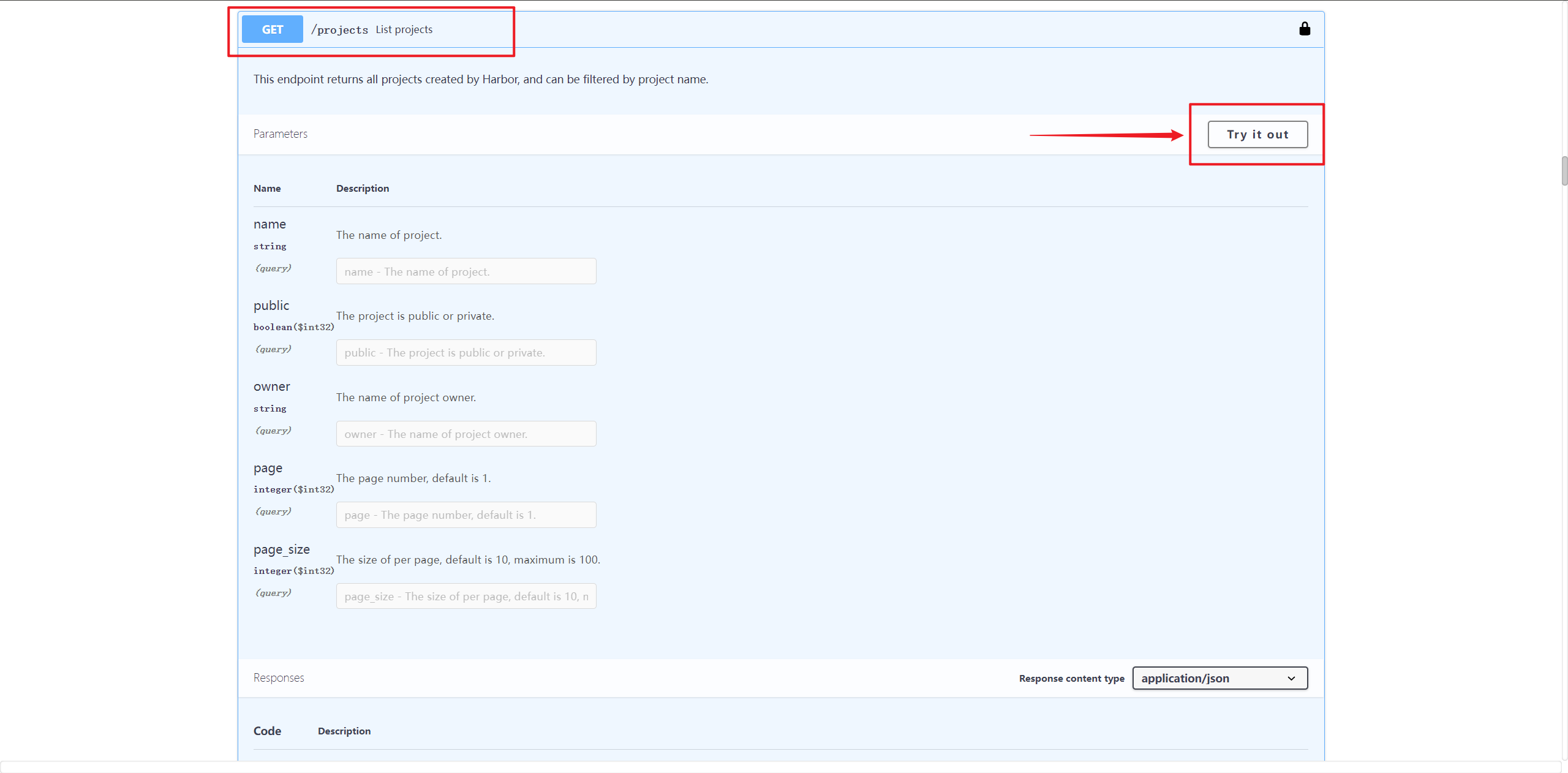
Task: Click the List projects summary text
Action: [404, 29]
